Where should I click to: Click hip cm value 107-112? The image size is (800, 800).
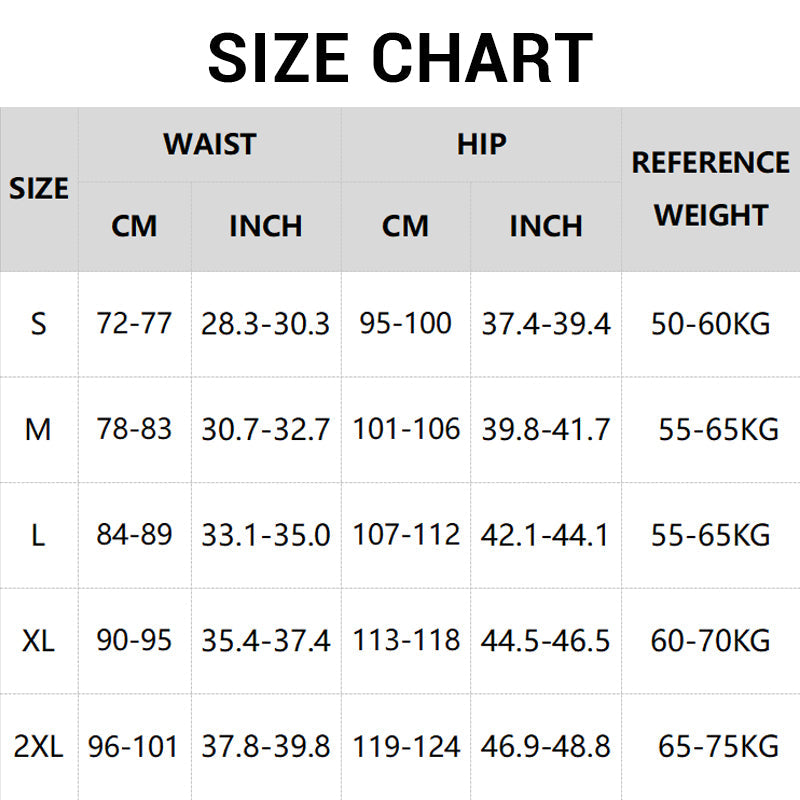click(x=406, y=536)
